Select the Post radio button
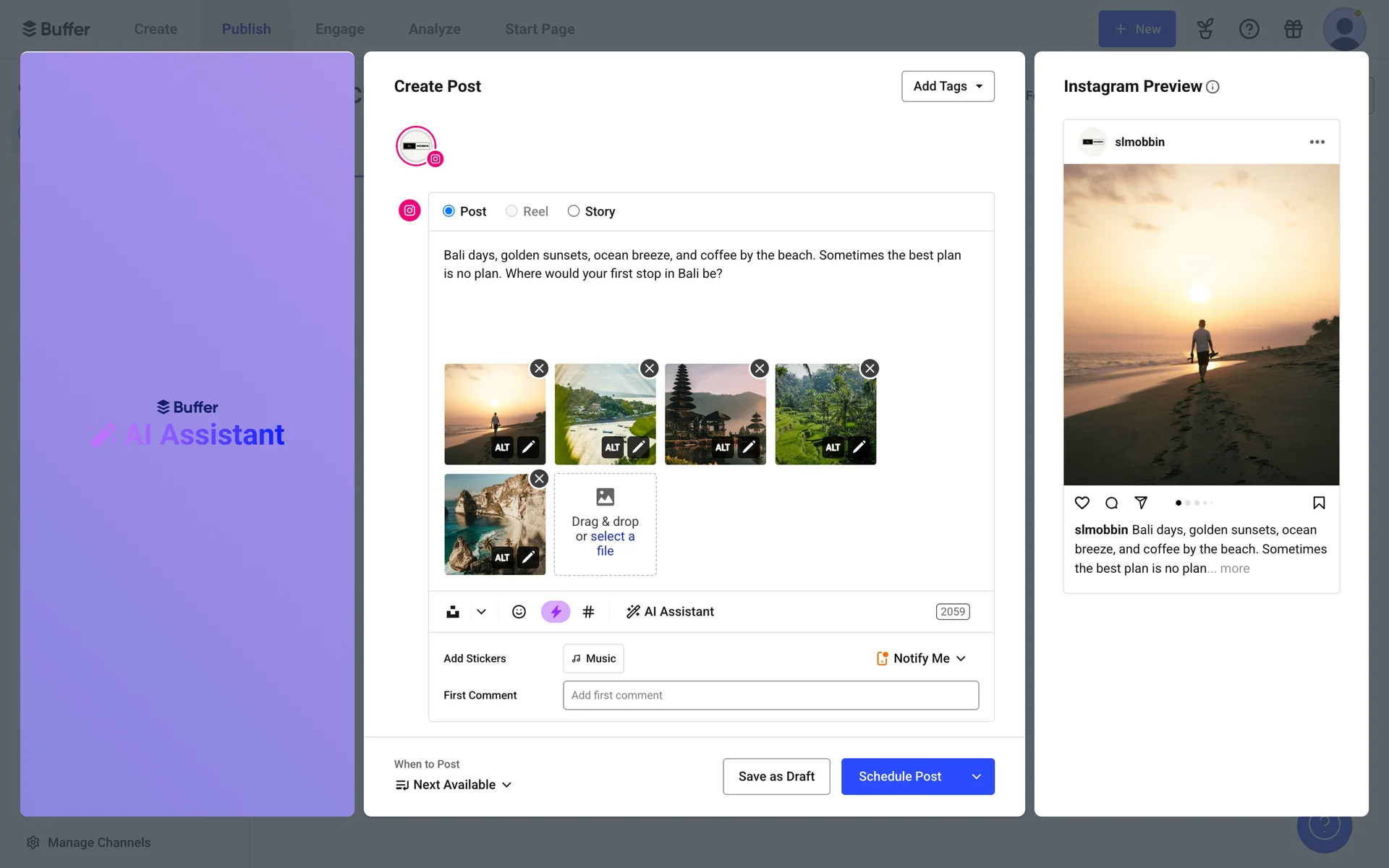The height and width of the screenshot is (868, 1389). (x=449, y=211)
